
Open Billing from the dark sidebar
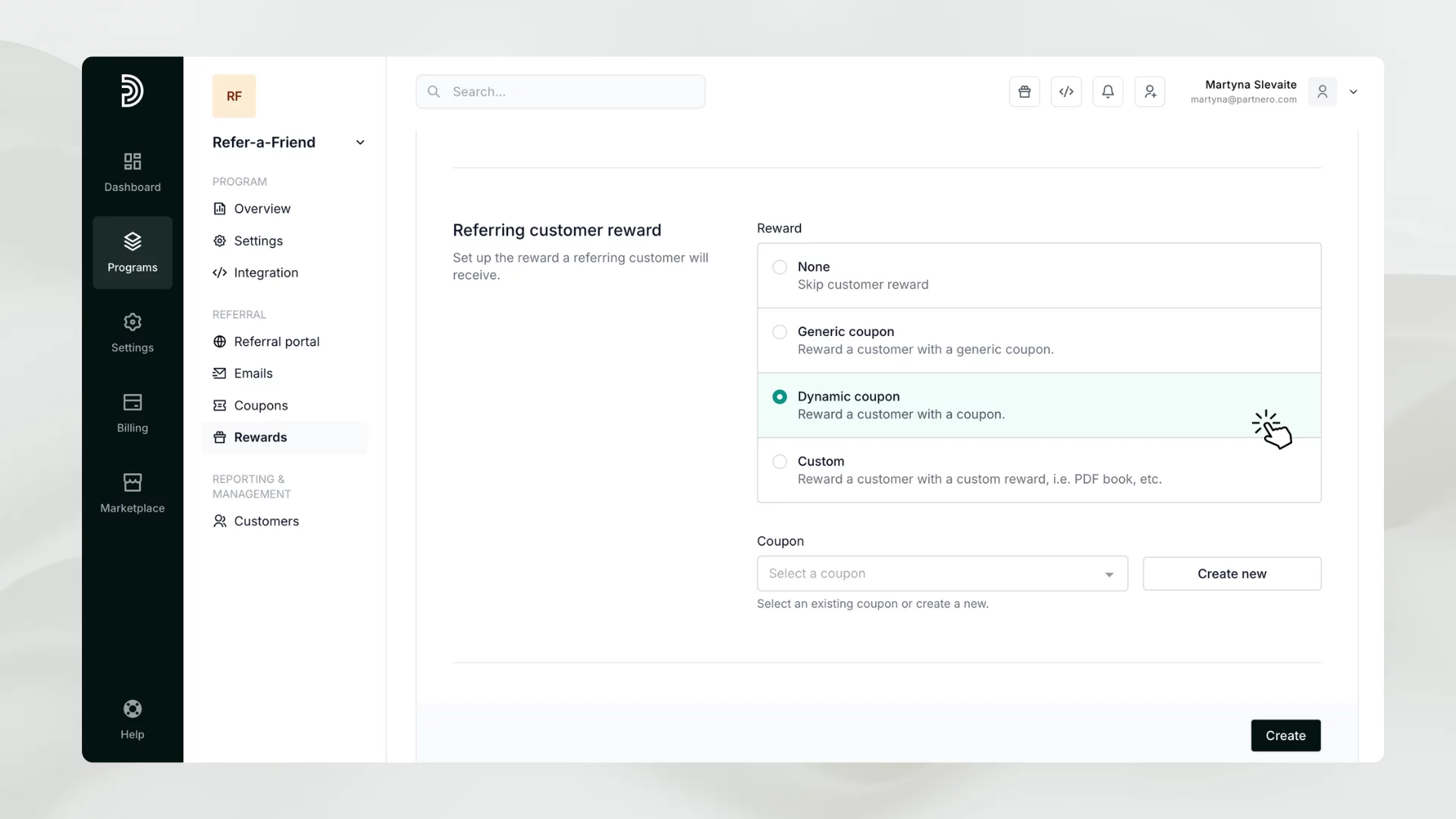coord(132,413)
